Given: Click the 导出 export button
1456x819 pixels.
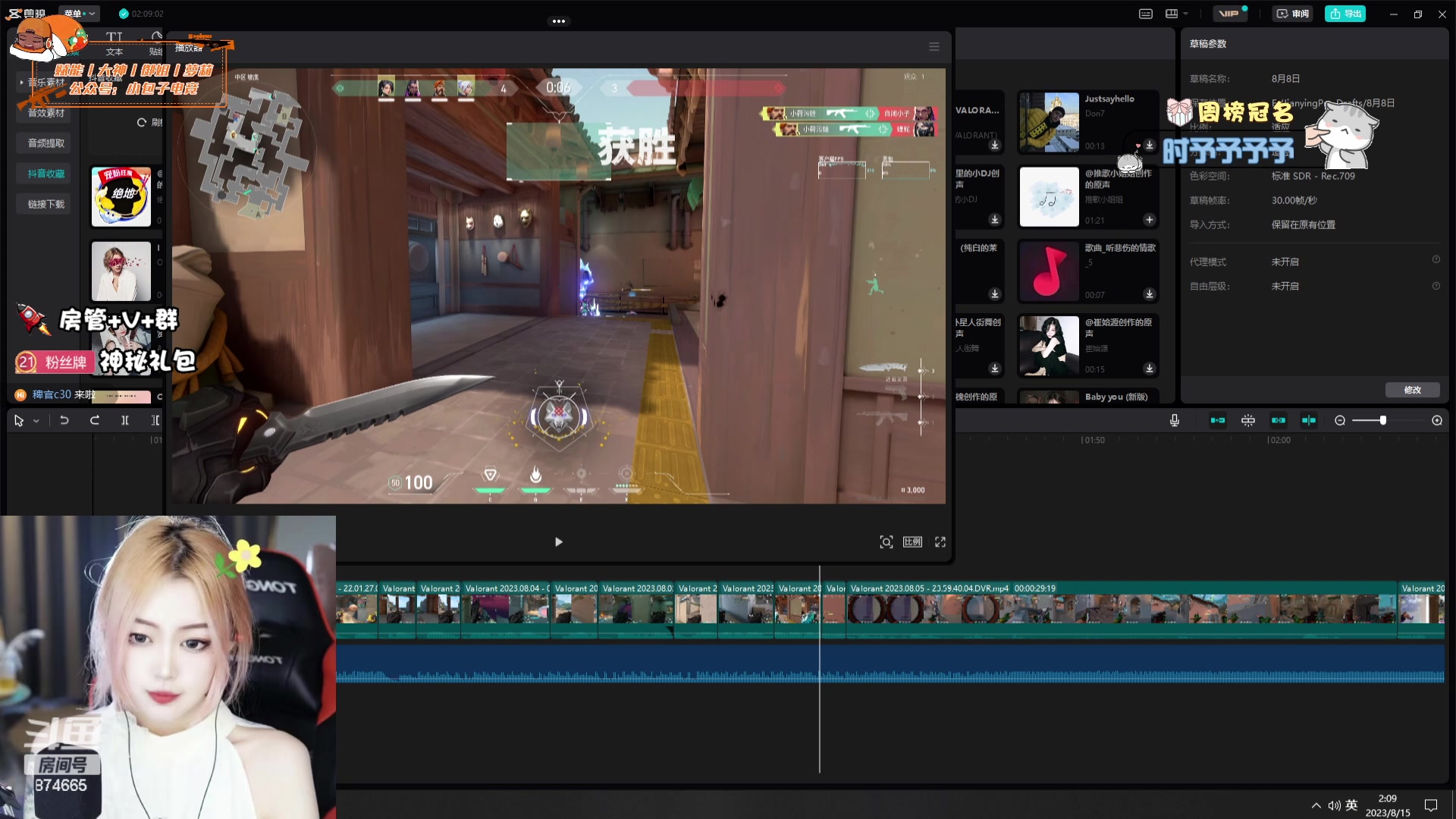Looking at the screenshot, I should pos(1345,14).
